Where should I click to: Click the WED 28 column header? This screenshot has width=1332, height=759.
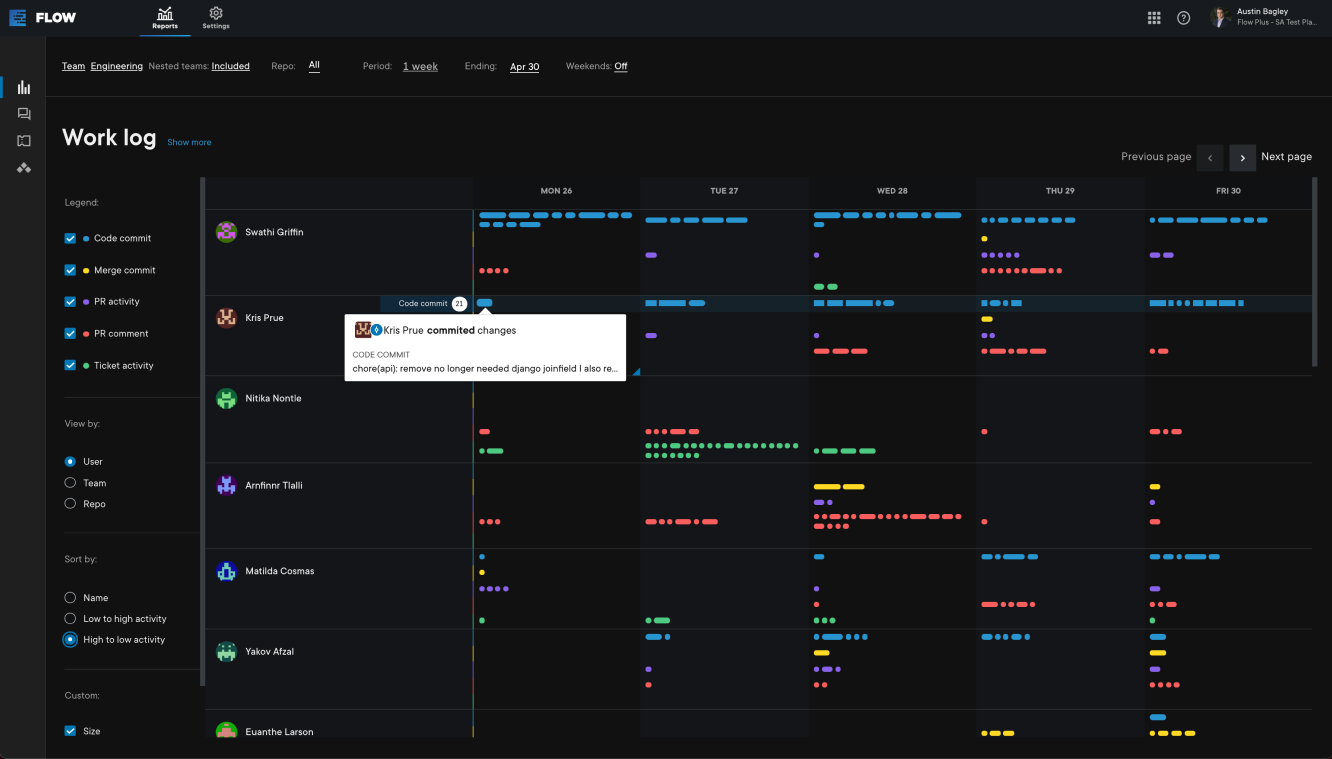coord(892,191)
